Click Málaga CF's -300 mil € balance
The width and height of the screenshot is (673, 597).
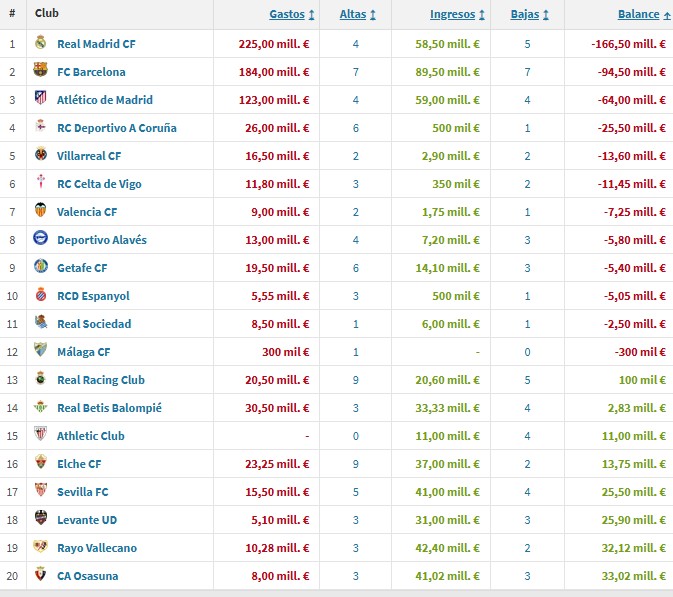(x=640, y=352)
